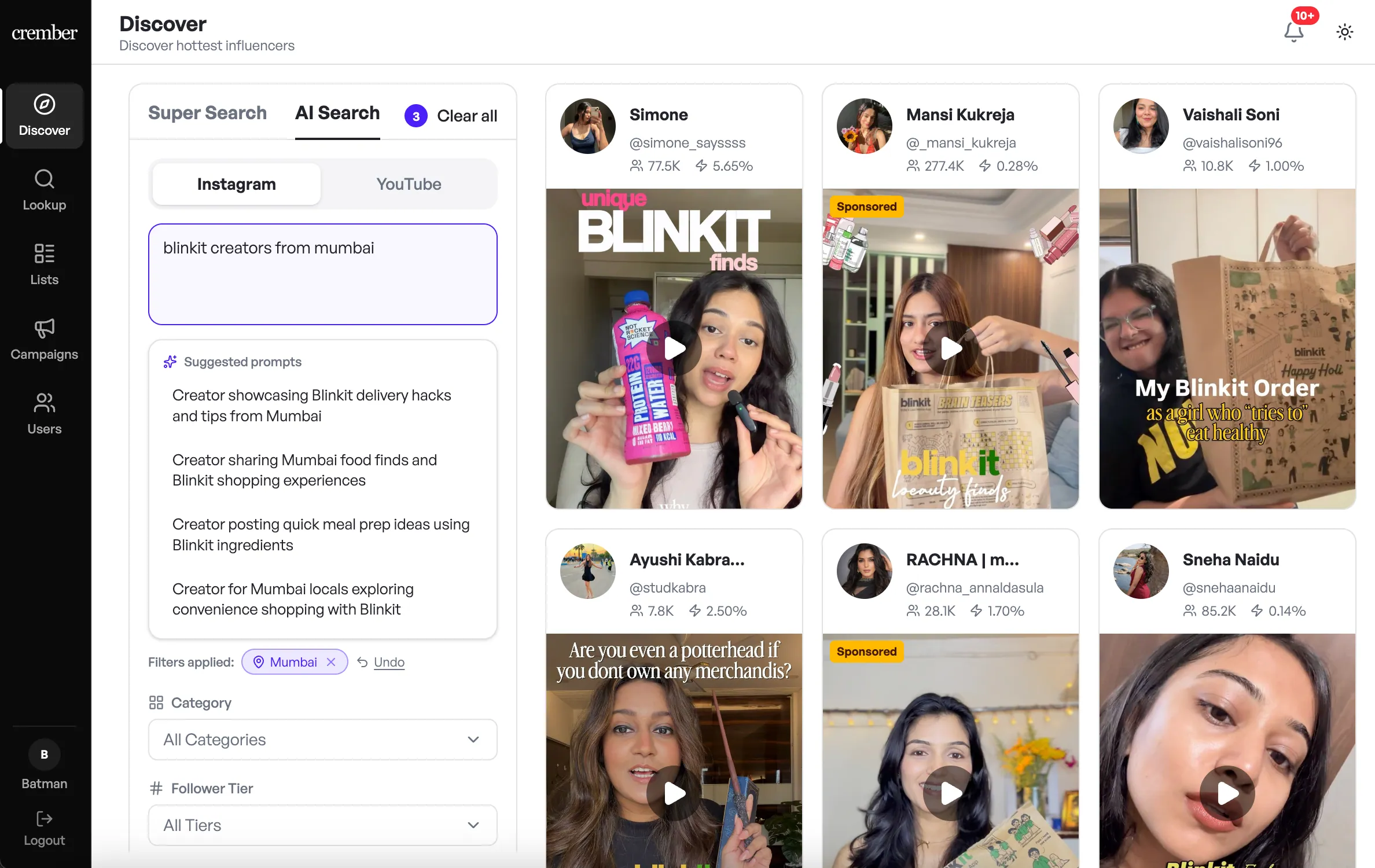Switch to Super Search tab
Image resolution: width=1375 pixels, height=868 pixels.
tap(207, 113)
